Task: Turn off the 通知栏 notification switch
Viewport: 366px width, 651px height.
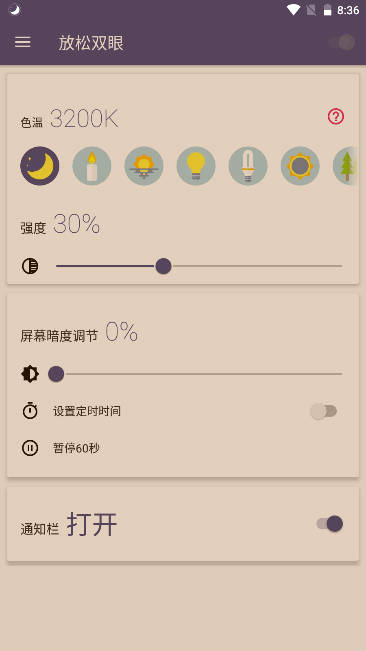Action: coord(330,524)
